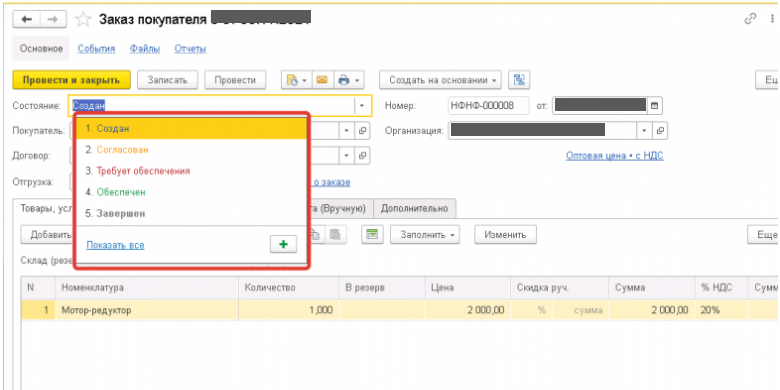Select state 2. Согласован
Viewport: 780px width, 390px height.
click(x=191, y=149)
